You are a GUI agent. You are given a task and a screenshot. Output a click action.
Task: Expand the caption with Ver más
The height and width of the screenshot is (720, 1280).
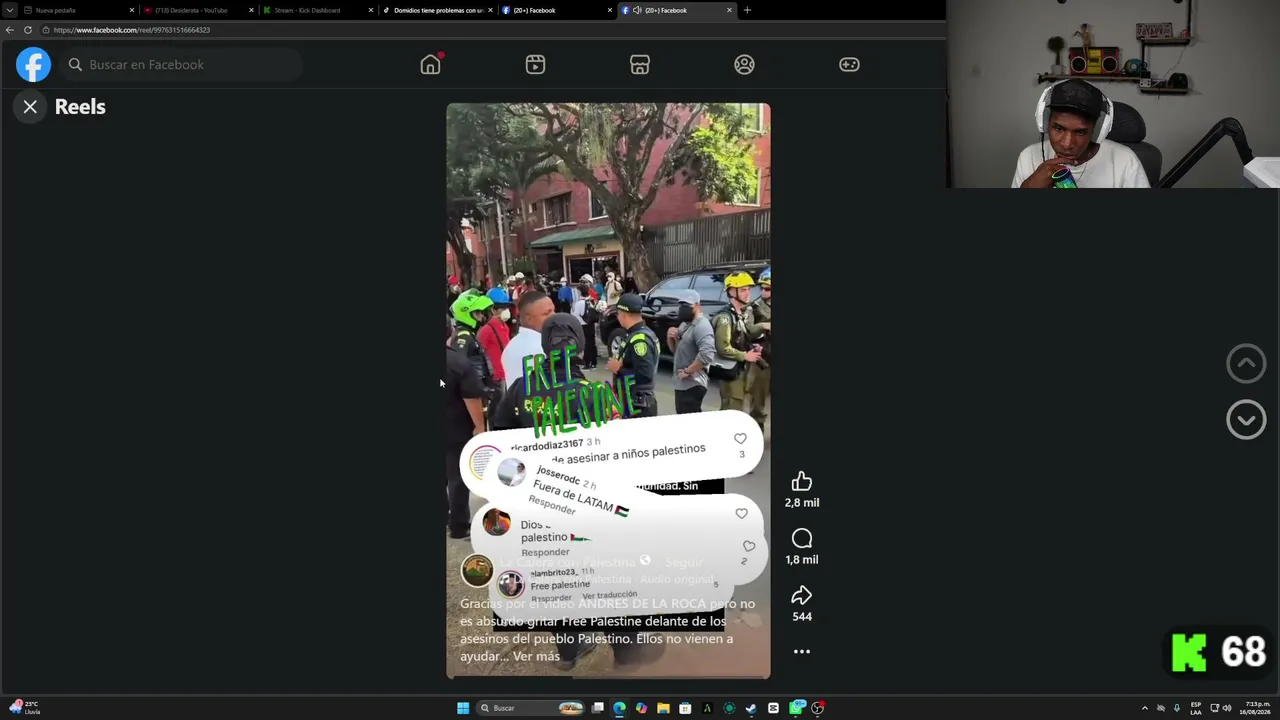[536, 656]
